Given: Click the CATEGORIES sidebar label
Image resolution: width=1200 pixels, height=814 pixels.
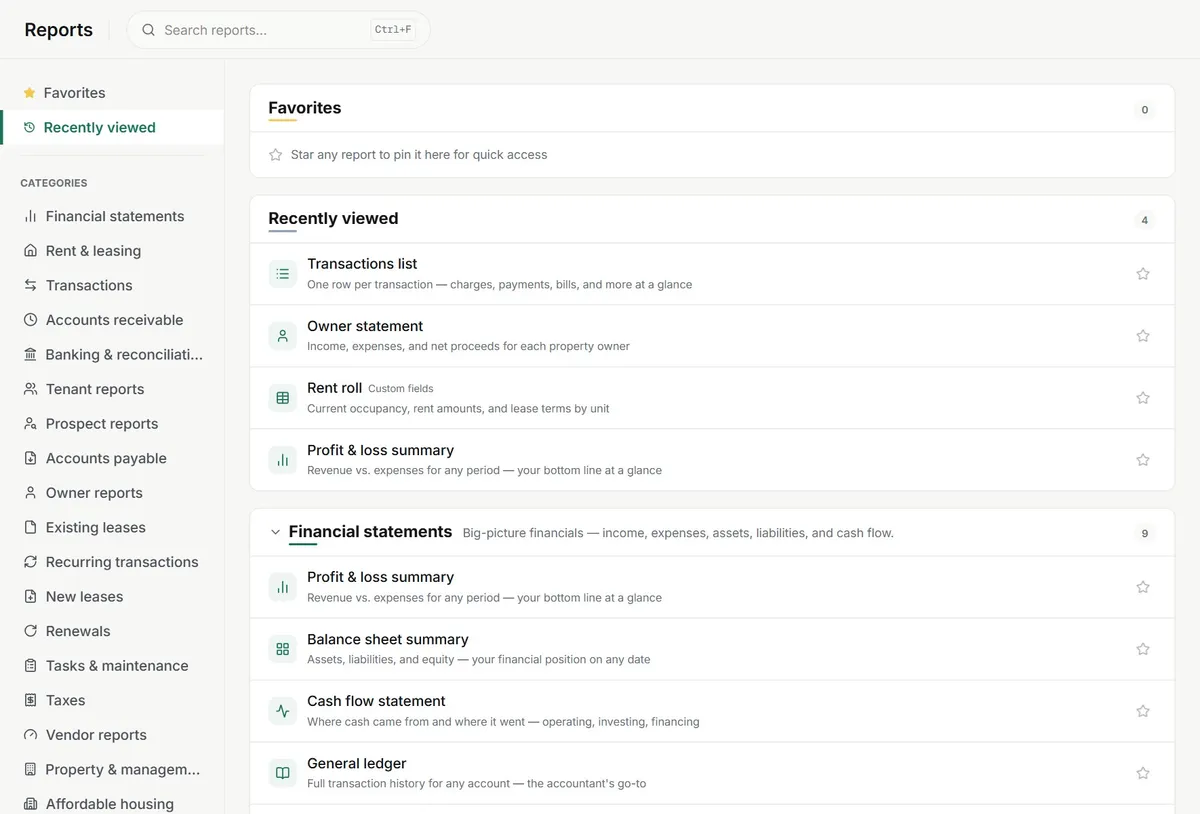Looking at the screenshot, I should point(54,183).
